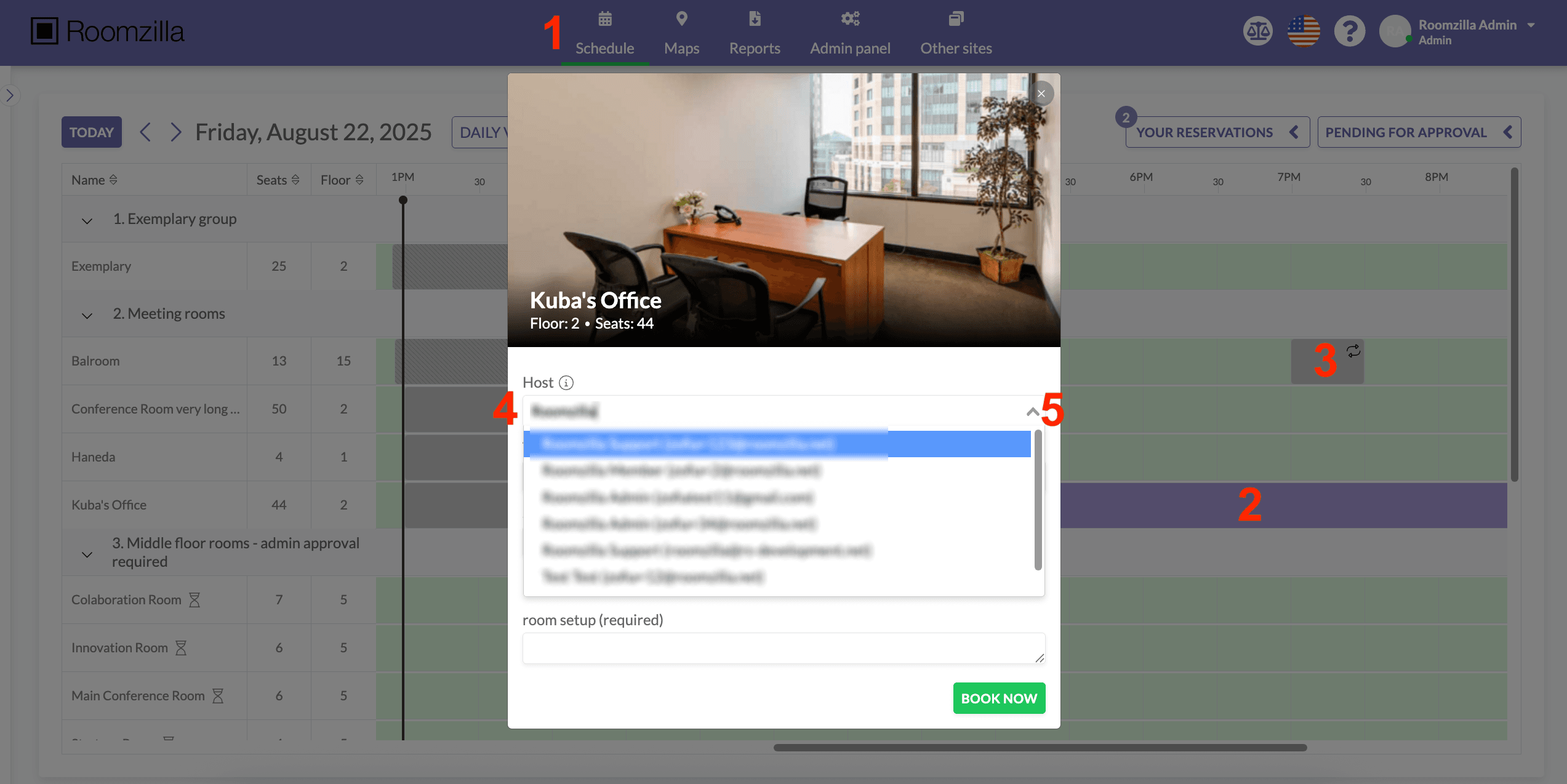Click the room setup text field
The width and height of the screenshot is (1567, 784).
(x=783, y=648)
